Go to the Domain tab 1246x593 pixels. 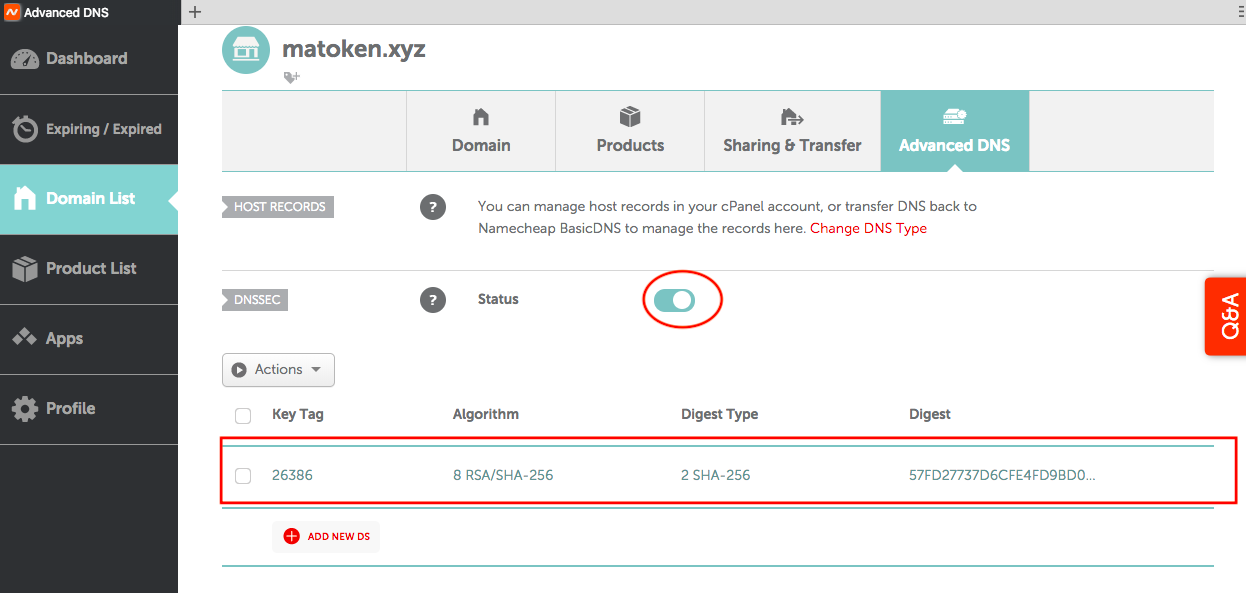[481, 131]
